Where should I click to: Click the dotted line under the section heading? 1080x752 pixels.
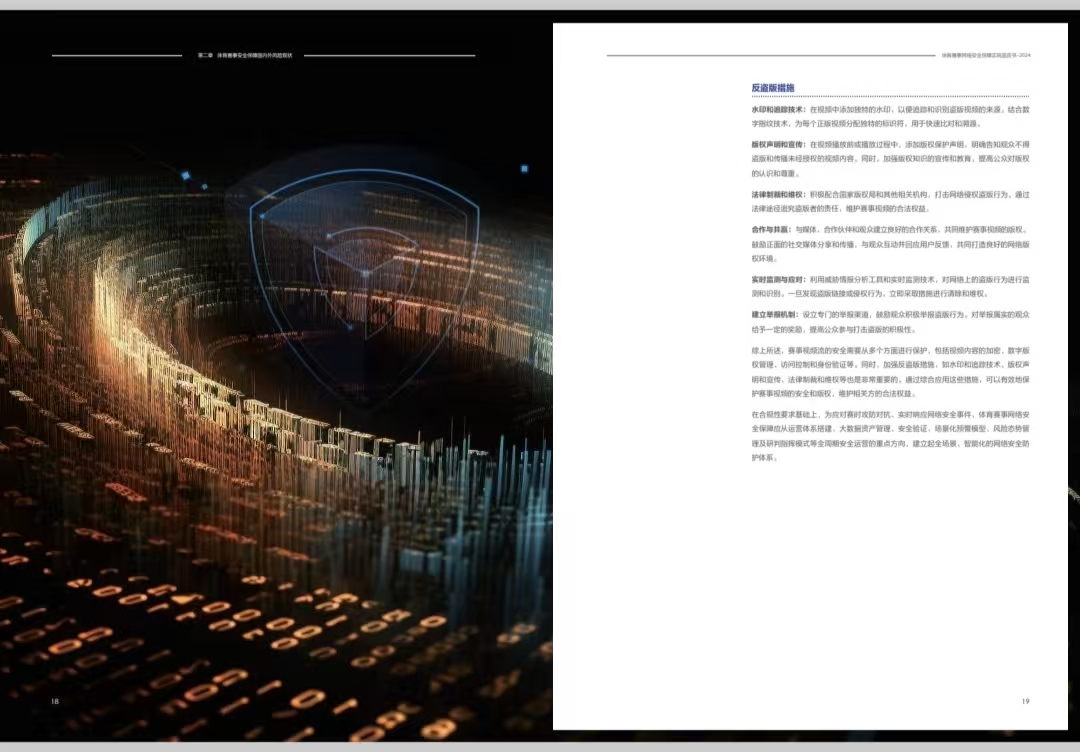click(890, 97)
